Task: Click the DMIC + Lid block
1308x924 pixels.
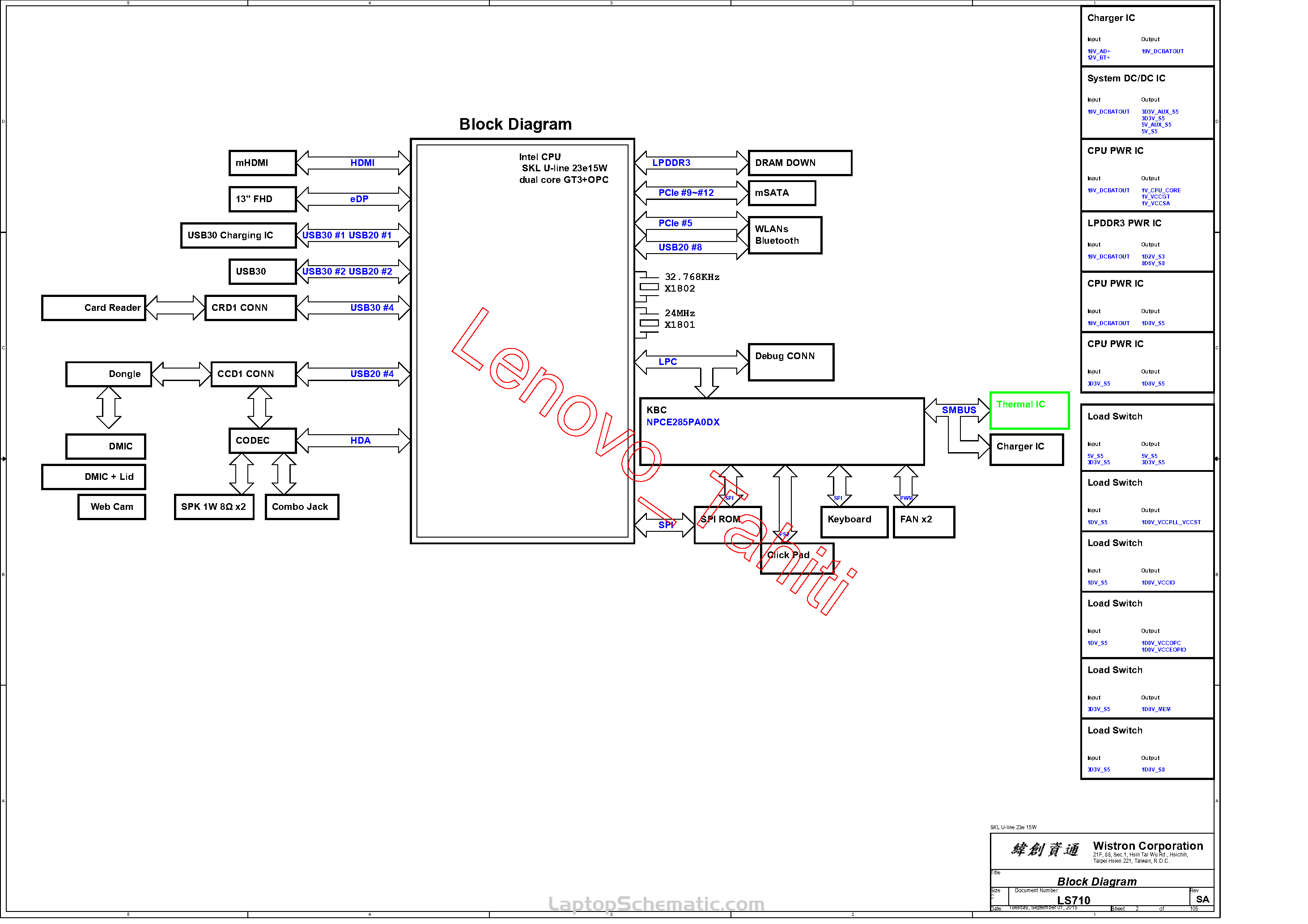Action: [94, 477]
